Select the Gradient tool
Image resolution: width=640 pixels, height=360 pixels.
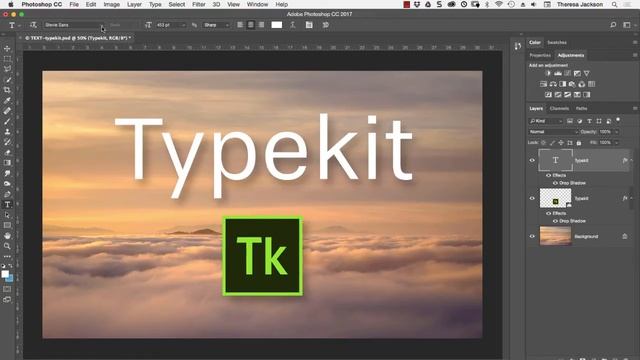pos(7,163)
